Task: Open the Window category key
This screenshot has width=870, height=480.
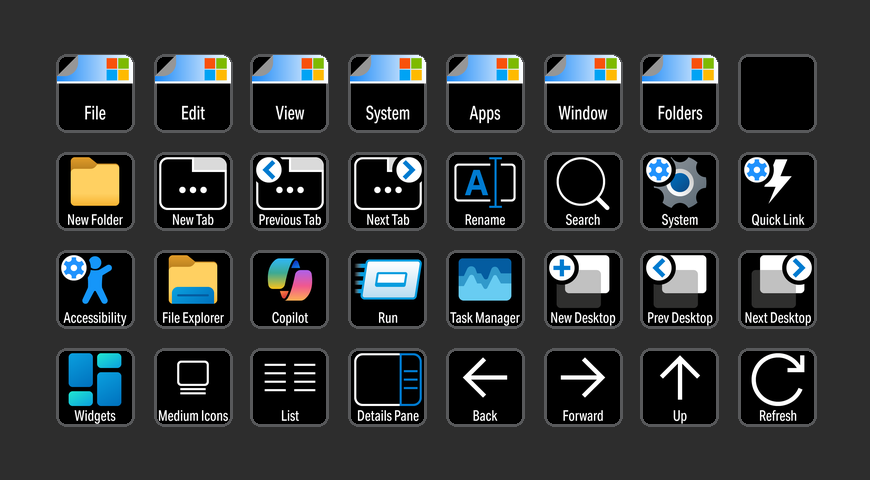Action: tap(583, 93)
